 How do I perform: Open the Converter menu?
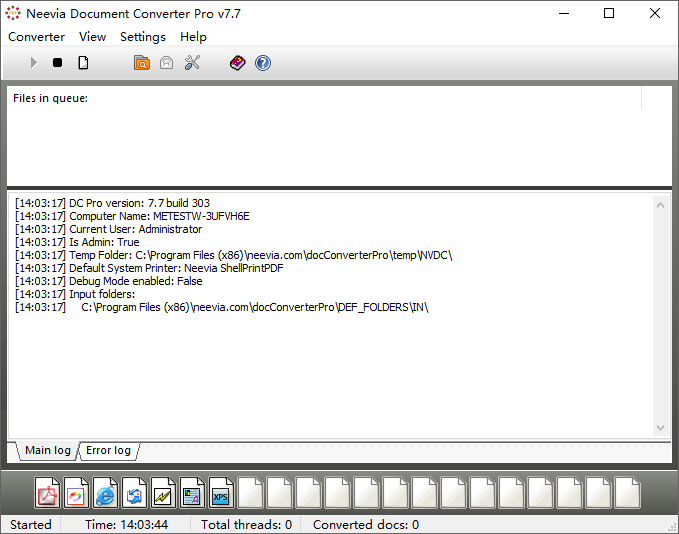pyautogui.click(x=36, y=37)
